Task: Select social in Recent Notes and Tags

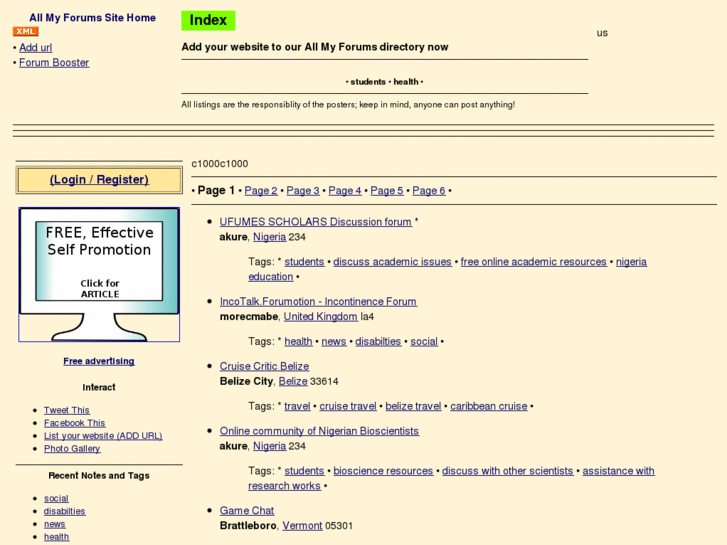Action: pyautogui.click(x=56, y=499)
